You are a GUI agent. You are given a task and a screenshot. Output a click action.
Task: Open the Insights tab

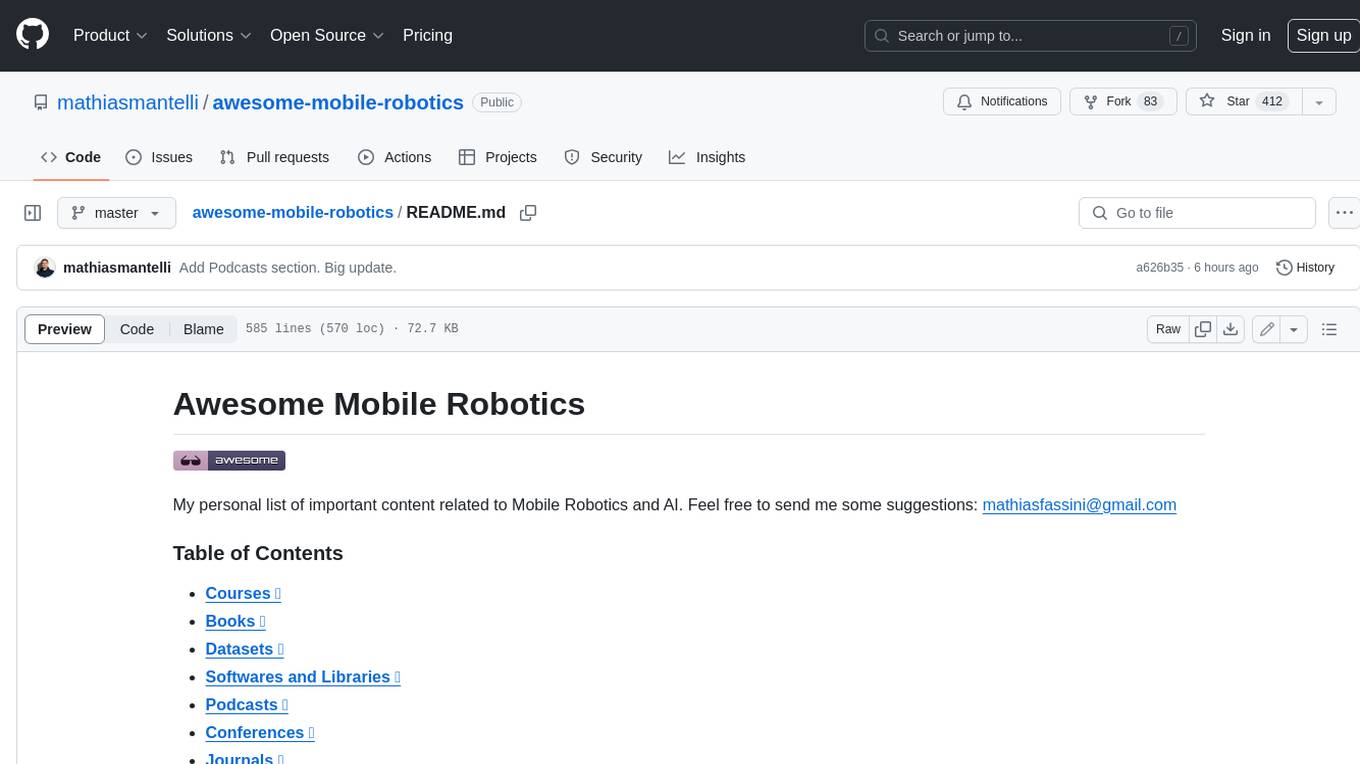tap(707, 157)
